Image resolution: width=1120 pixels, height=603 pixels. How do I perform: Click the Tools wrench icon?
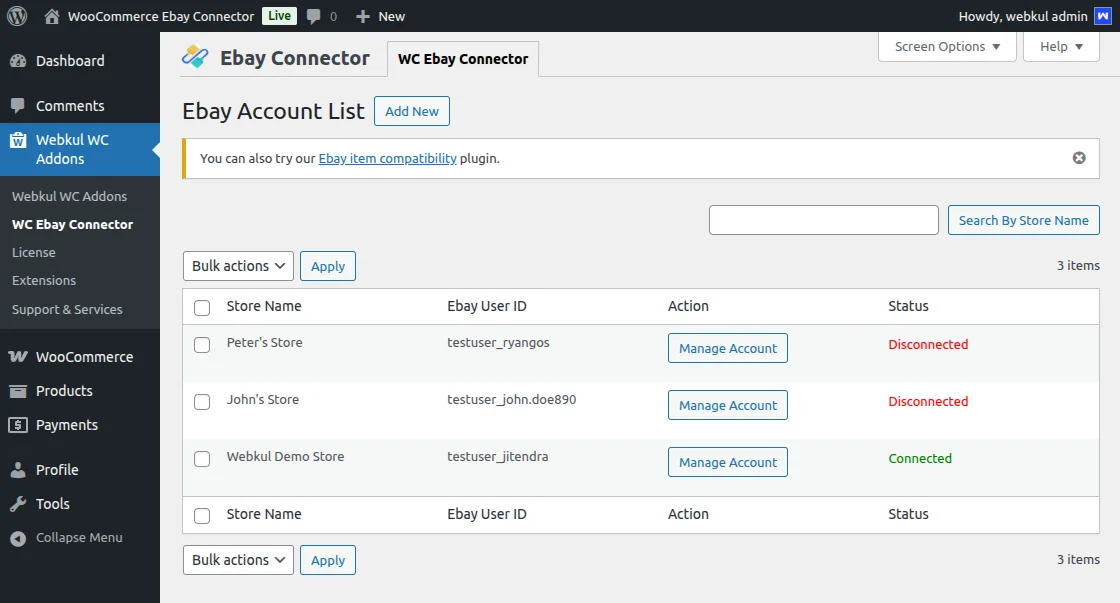(18, 504)
